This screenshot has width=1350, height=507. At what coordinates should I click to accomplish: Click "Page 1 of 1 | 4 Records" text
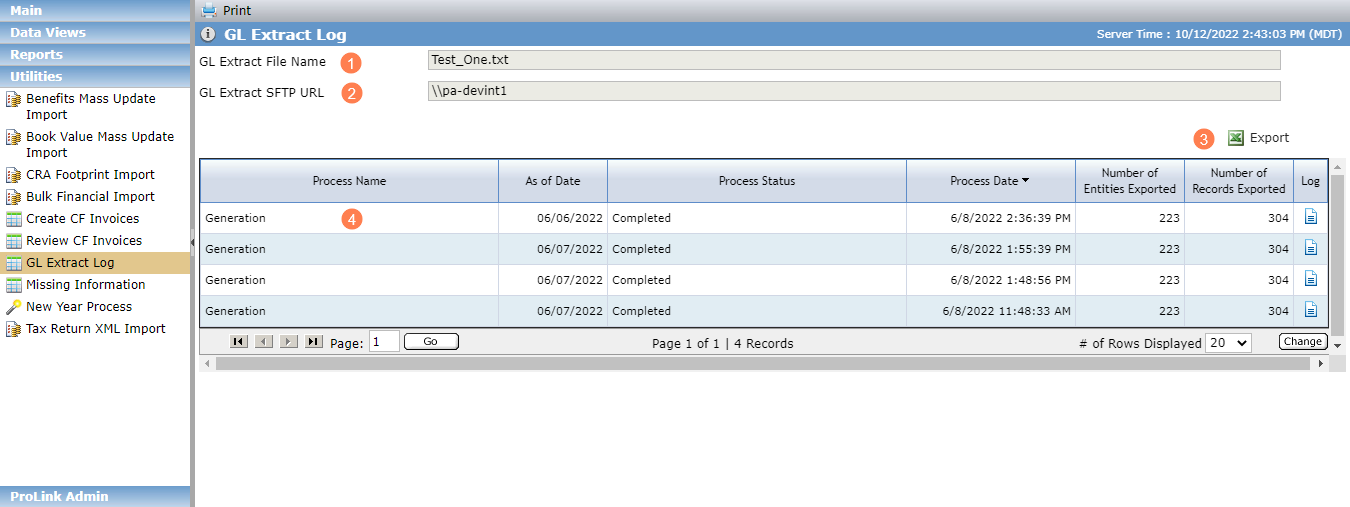click(723, 343)
